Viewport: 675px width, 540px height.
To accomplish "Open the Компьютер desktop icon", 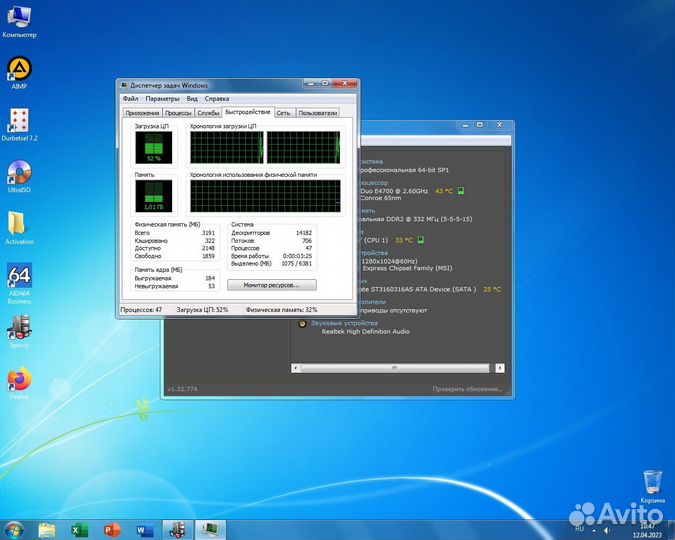I will tap(19, 22).
